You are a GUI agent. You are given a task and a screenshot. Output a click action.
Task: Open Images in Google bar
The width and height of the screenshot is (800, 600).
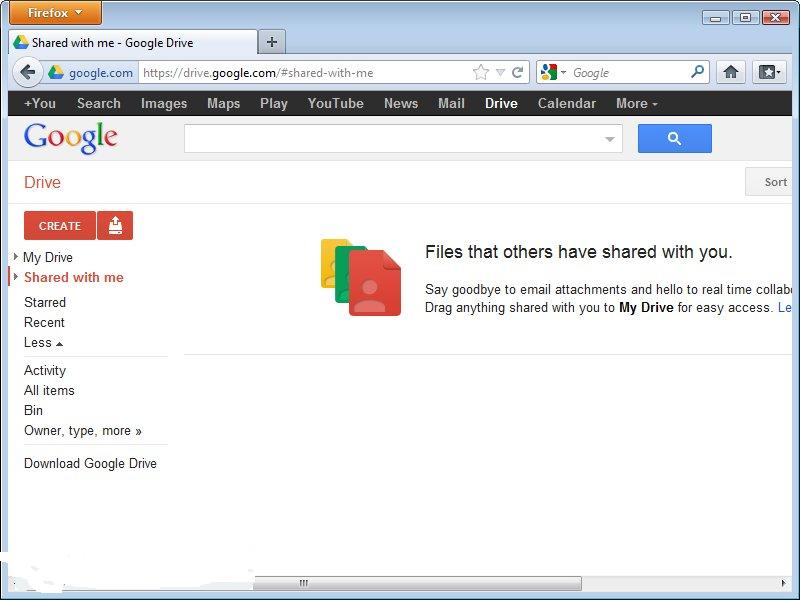164,104
